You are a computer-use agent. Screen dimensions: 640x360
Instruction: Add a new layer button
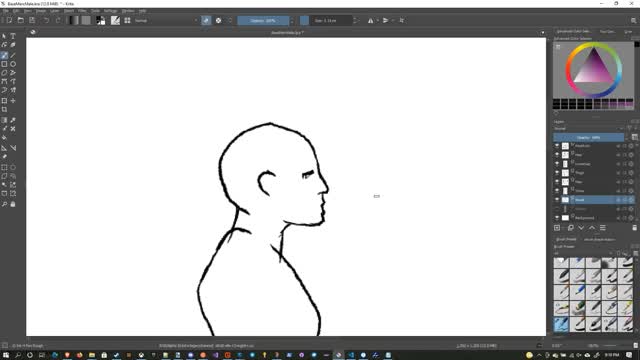tap(557, 228)
